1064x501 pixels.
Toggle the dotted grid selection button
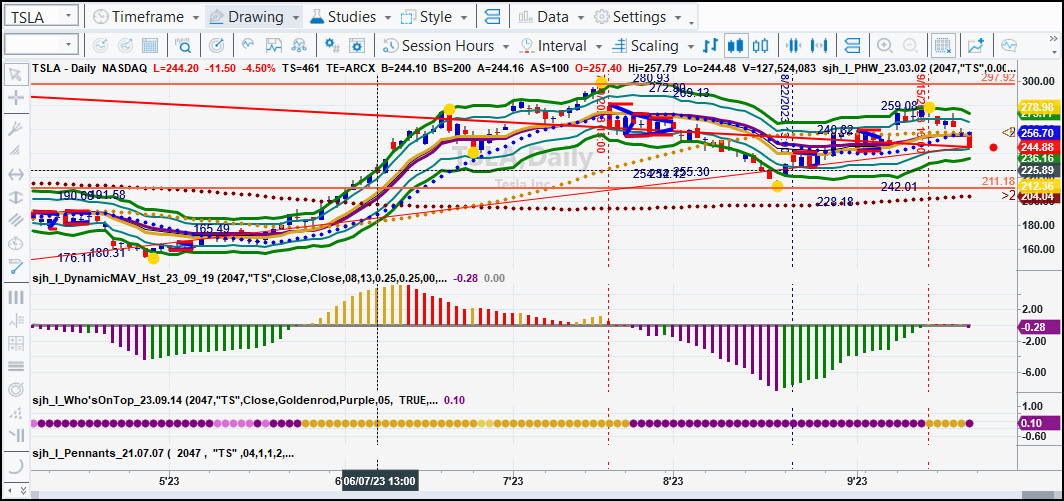click(x=943, y=45)
